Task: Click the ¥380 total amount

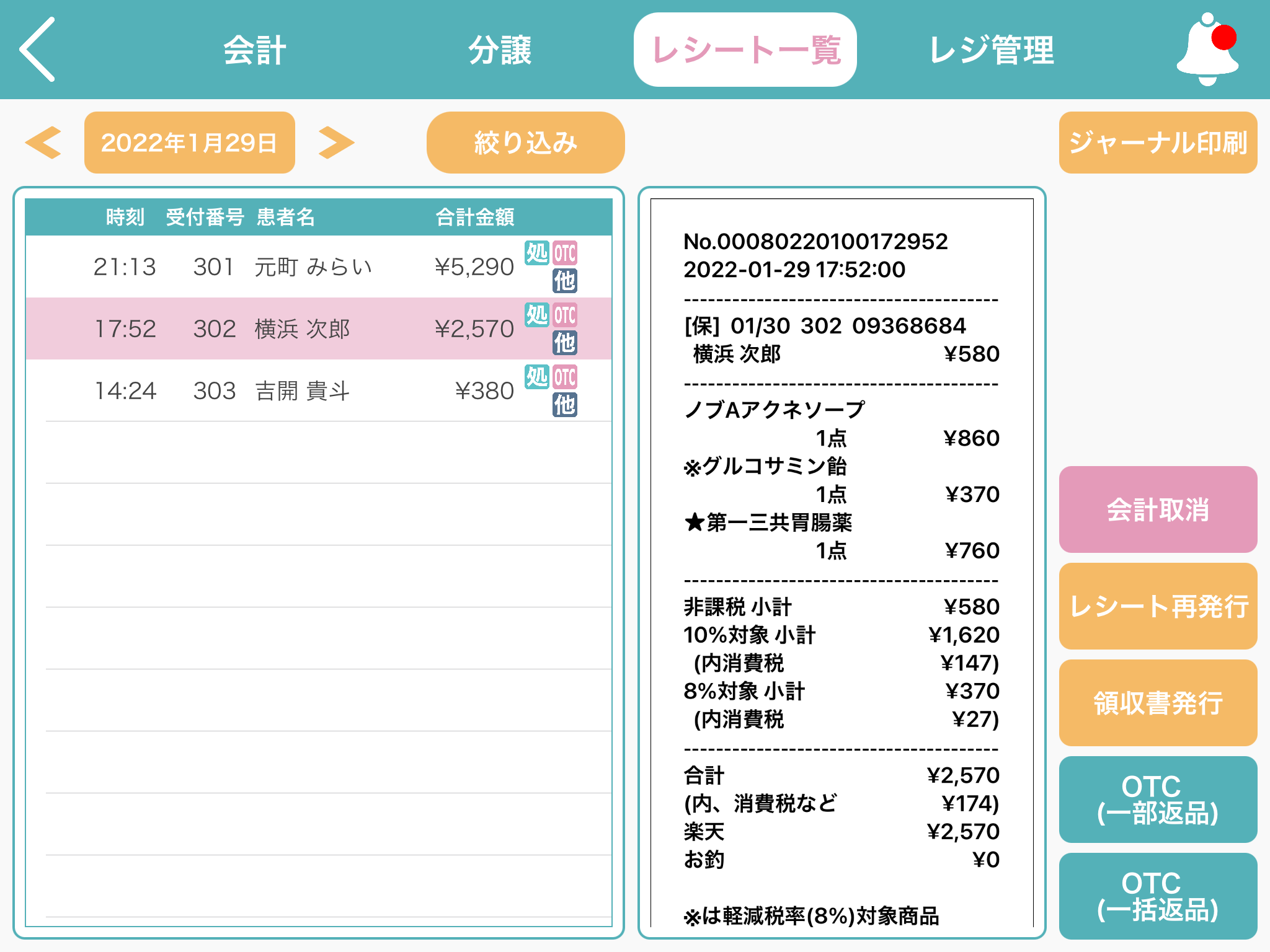Action: point(484,391)
